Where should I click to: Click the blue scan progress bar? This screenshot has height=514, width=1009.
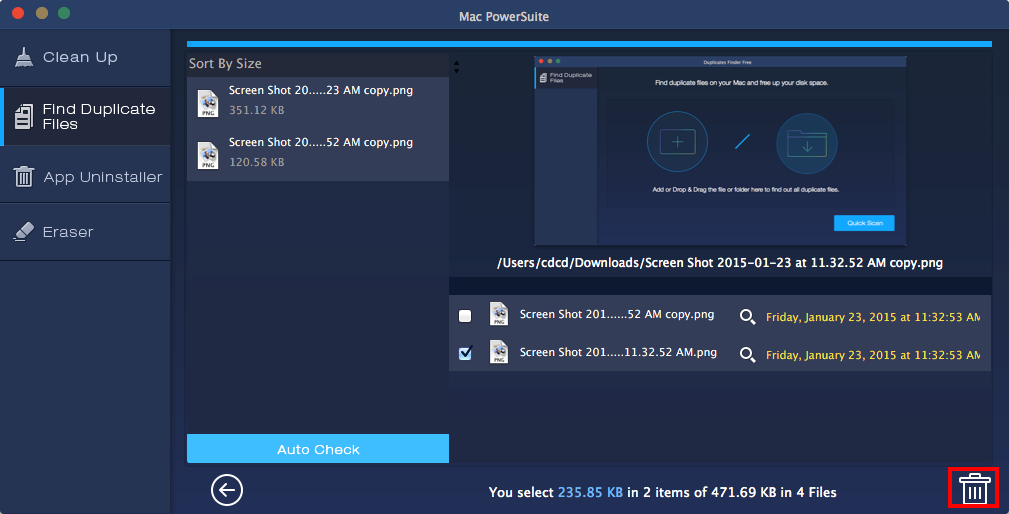(589, 44)
